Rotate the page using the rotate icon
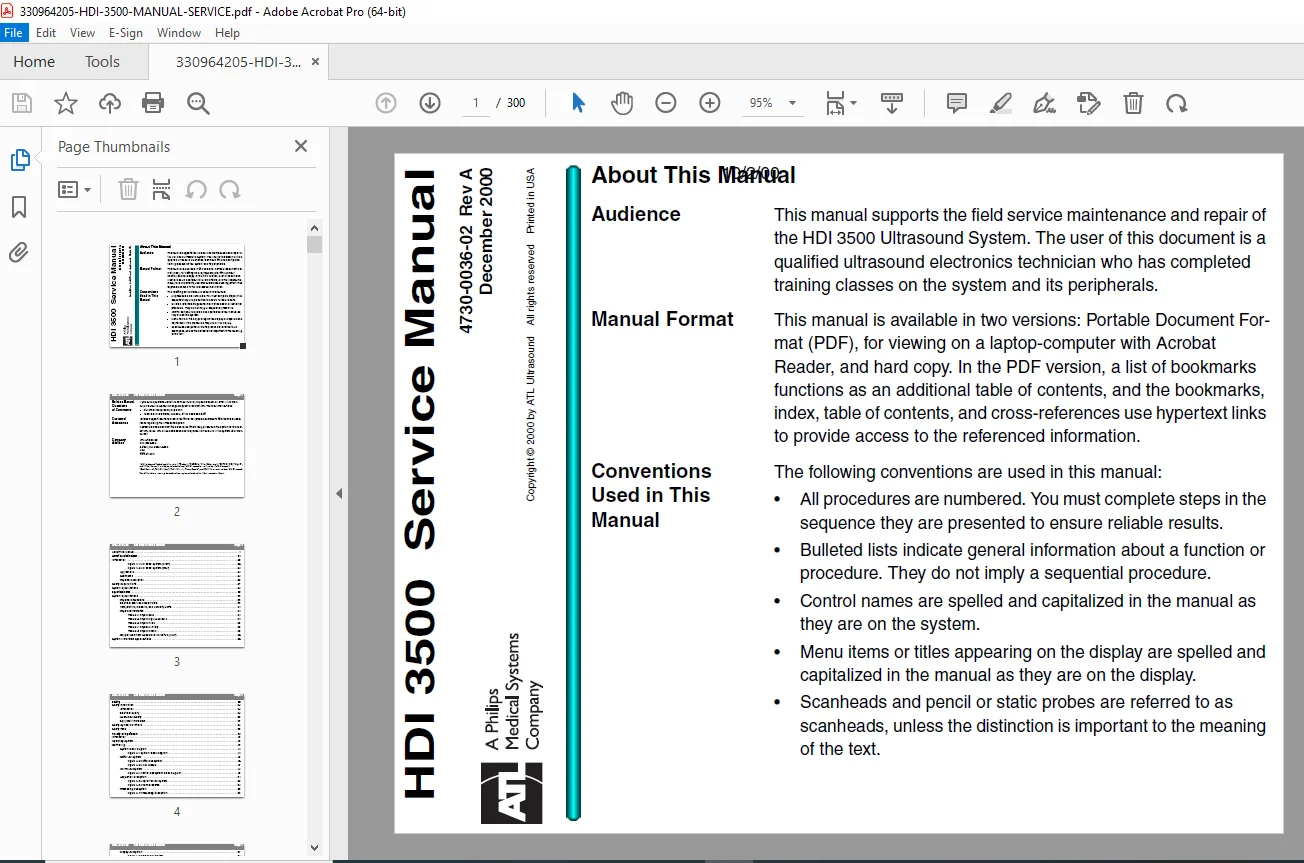 click(1177, 103)
